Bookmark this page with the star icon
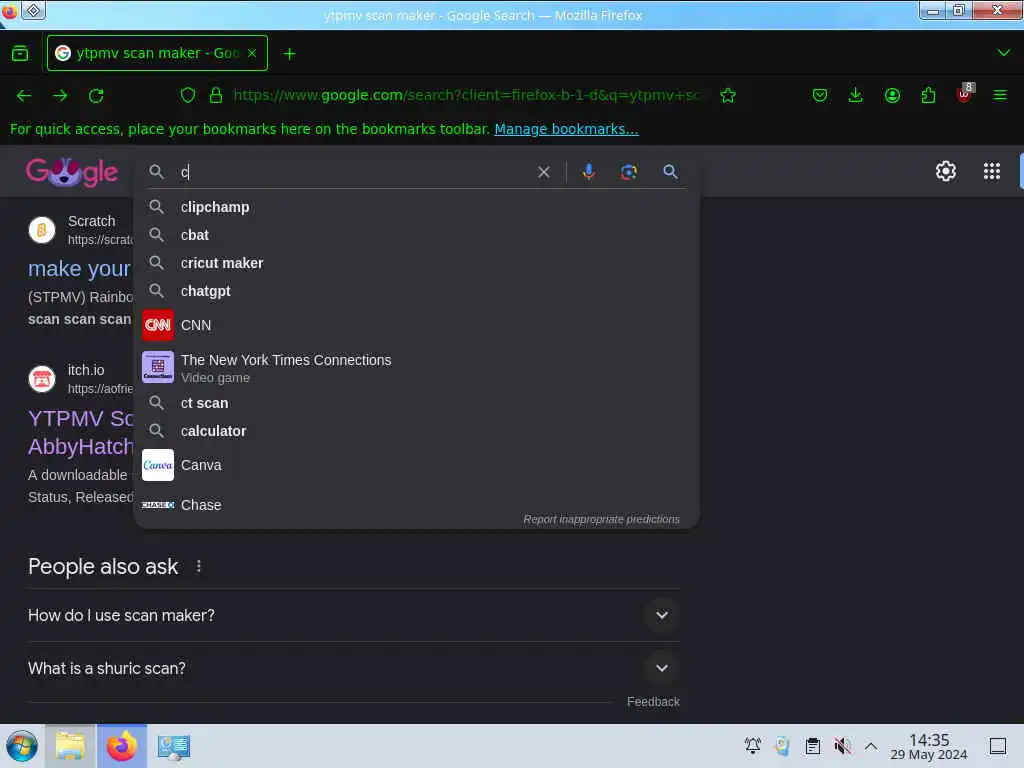1024x768 pixels. [x=728, y=96]
